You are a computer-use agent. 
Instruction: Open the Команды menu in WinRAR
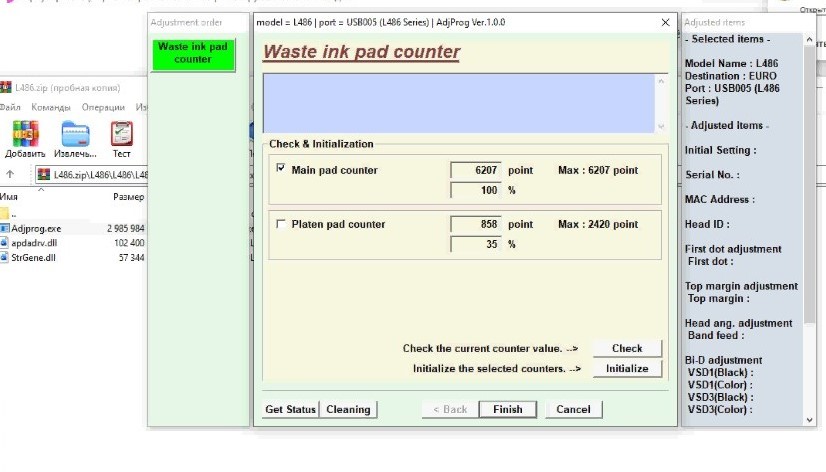(51, 107)
